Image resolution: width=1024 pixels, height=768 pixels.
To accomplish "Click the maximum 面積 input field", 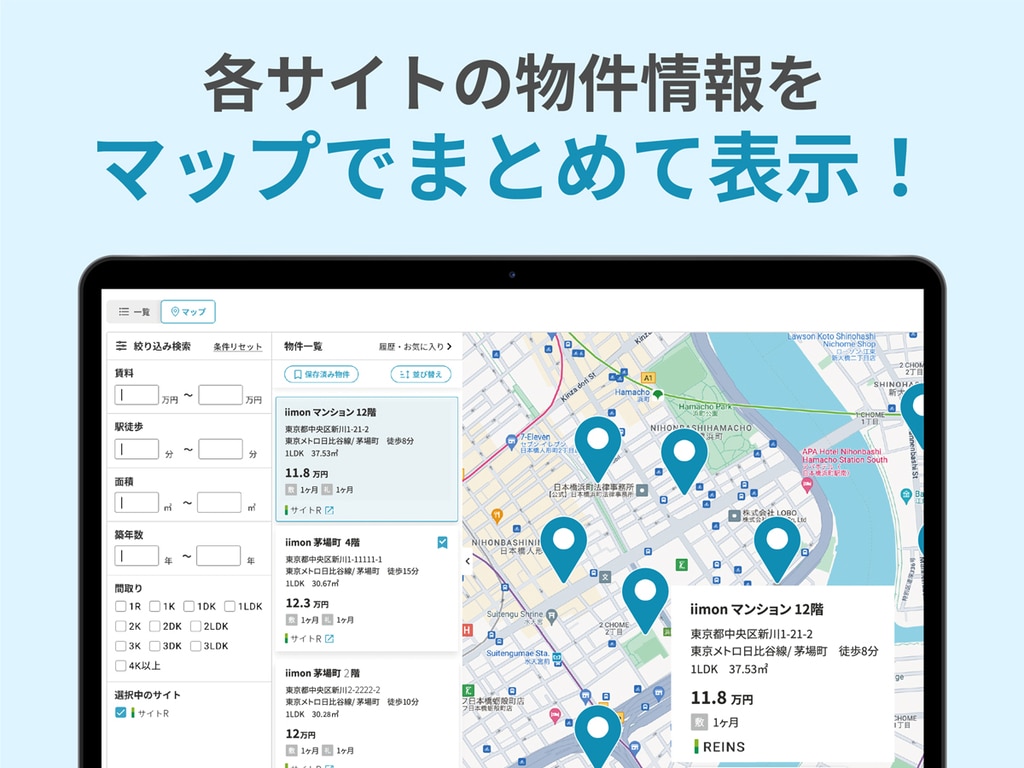I will coord(219,503).
